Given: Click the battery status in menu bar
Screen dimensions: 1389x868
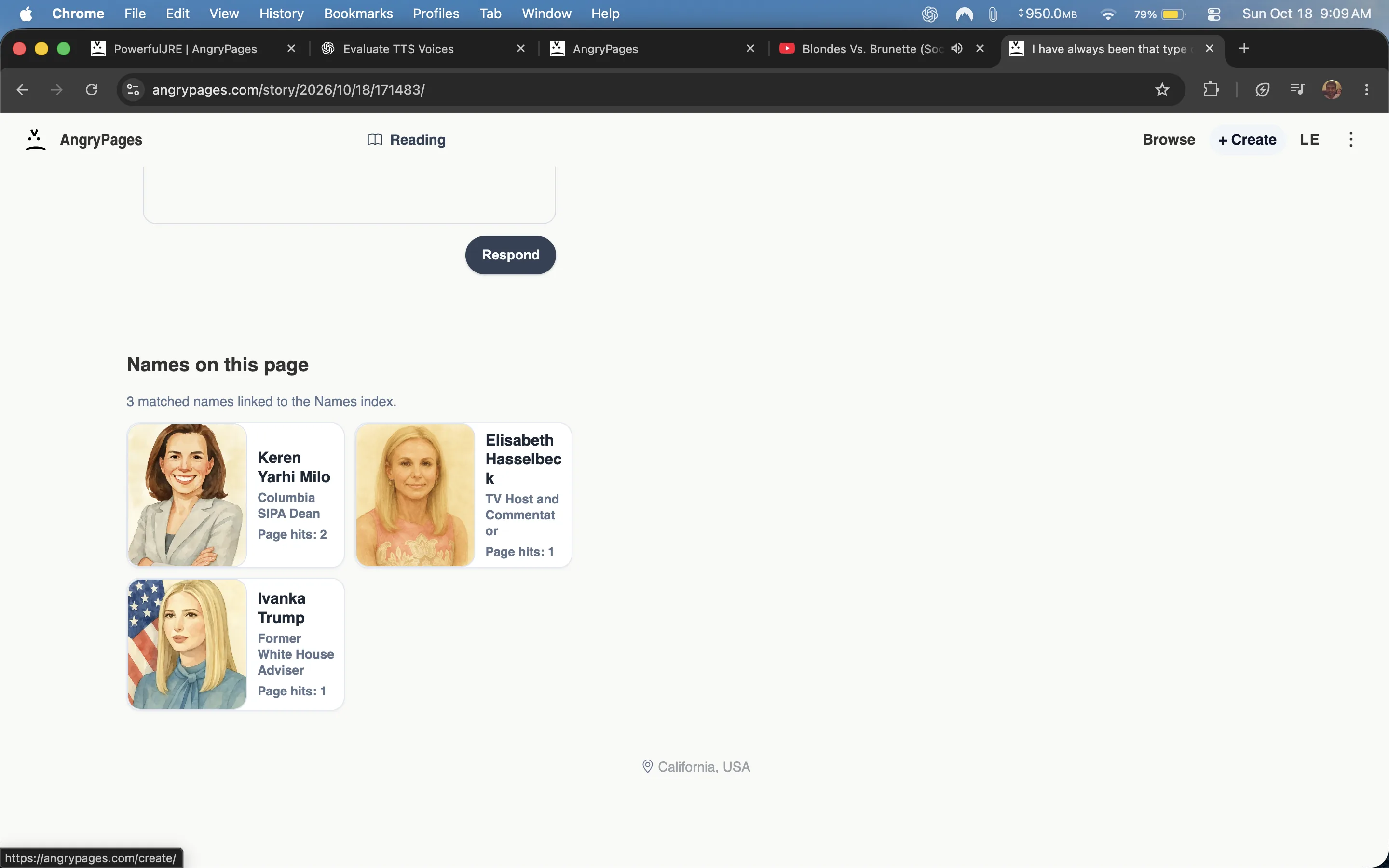Looking at the screenshot, I should [1159, 14].
